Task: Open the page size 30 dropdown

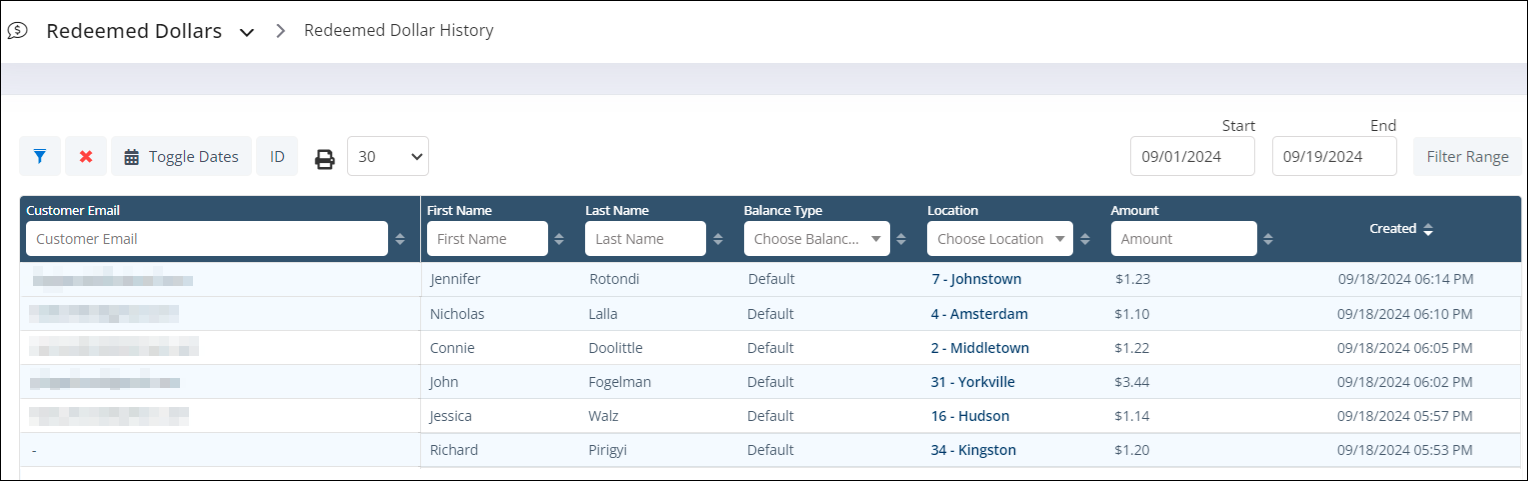Action: point(388,157)
